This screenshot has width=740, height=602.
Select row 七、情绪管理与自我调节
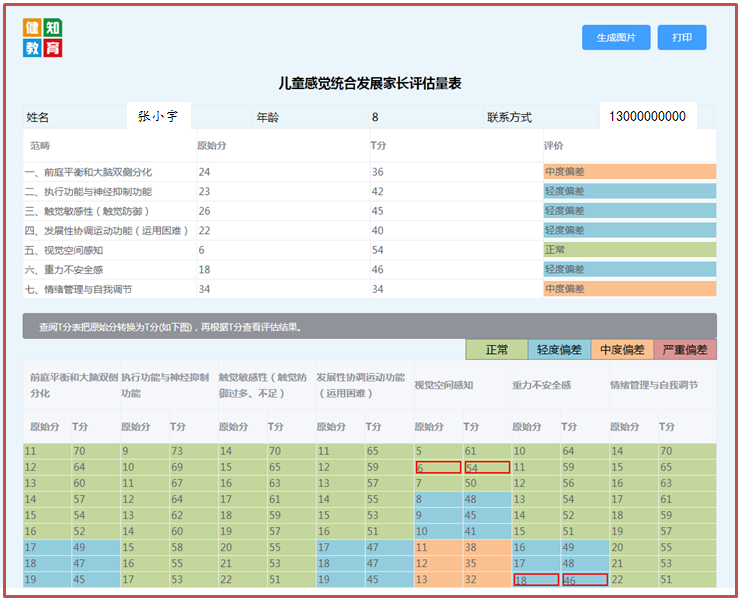[370, 289]
